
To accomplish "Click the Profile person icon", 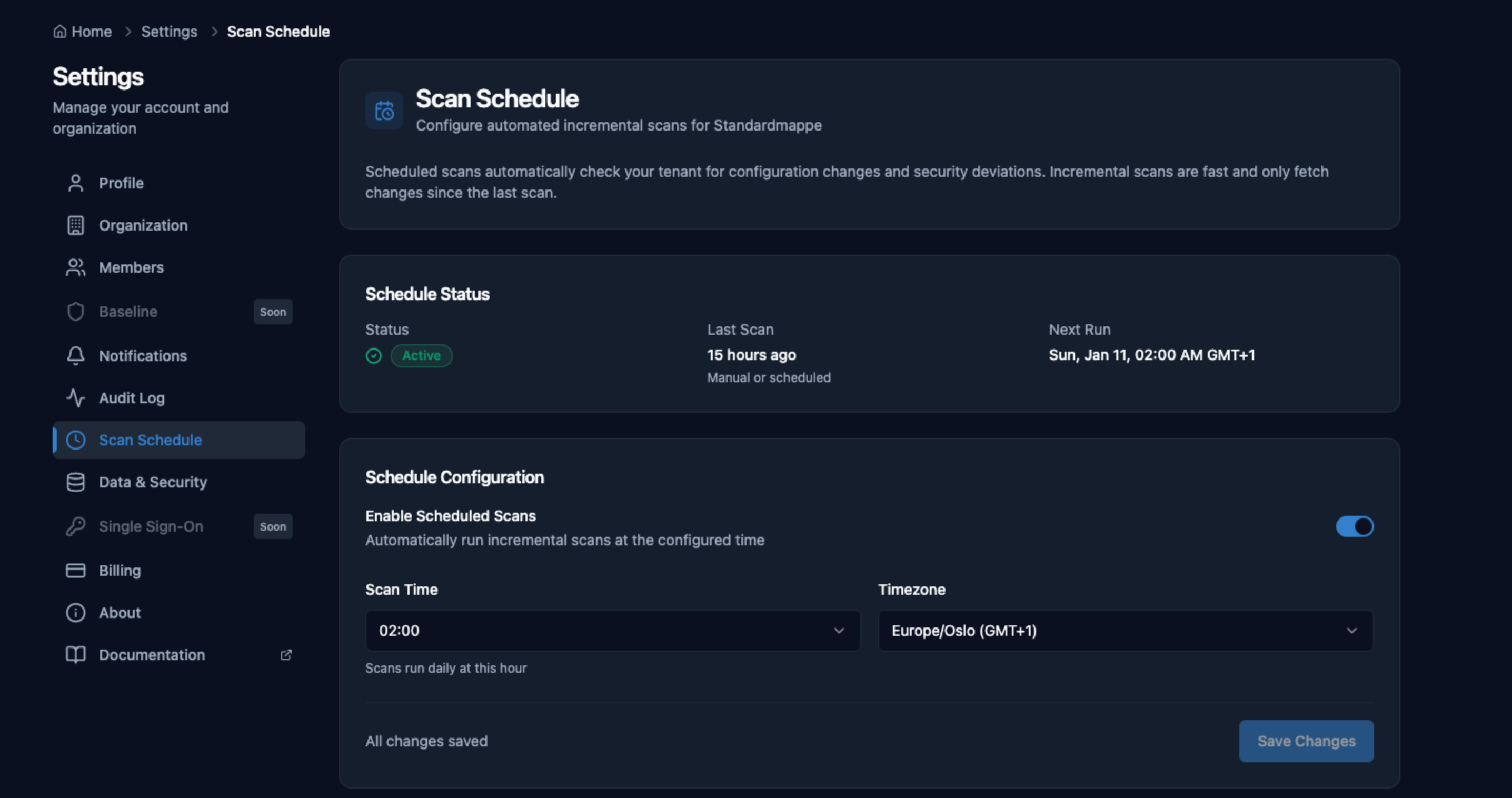I will (76, 183).
